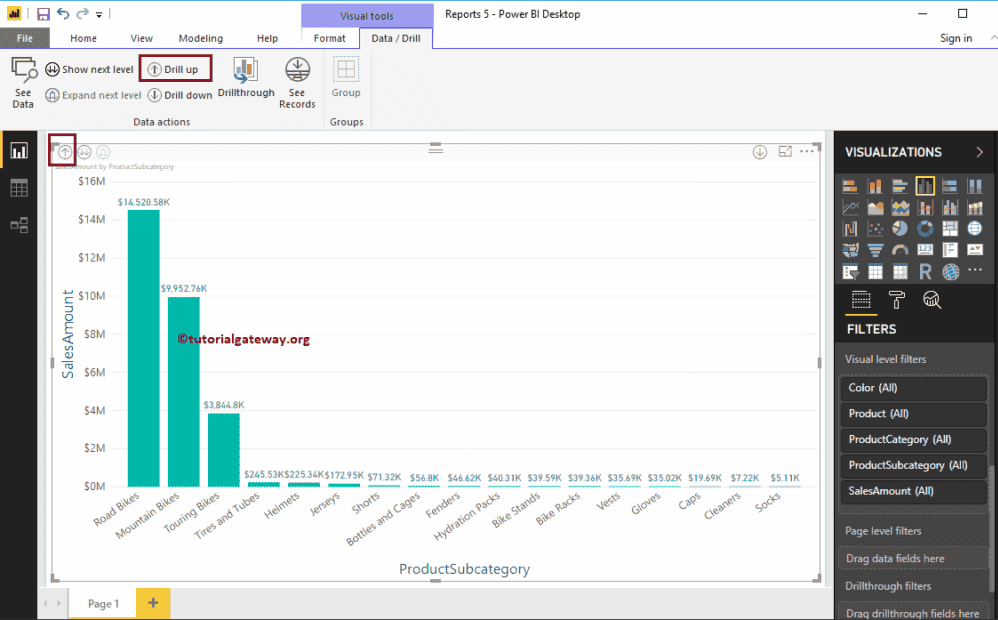Screen dimensions: 998x620
Task: Toggle focus mode on the chart visual
Action: point(785,152)
